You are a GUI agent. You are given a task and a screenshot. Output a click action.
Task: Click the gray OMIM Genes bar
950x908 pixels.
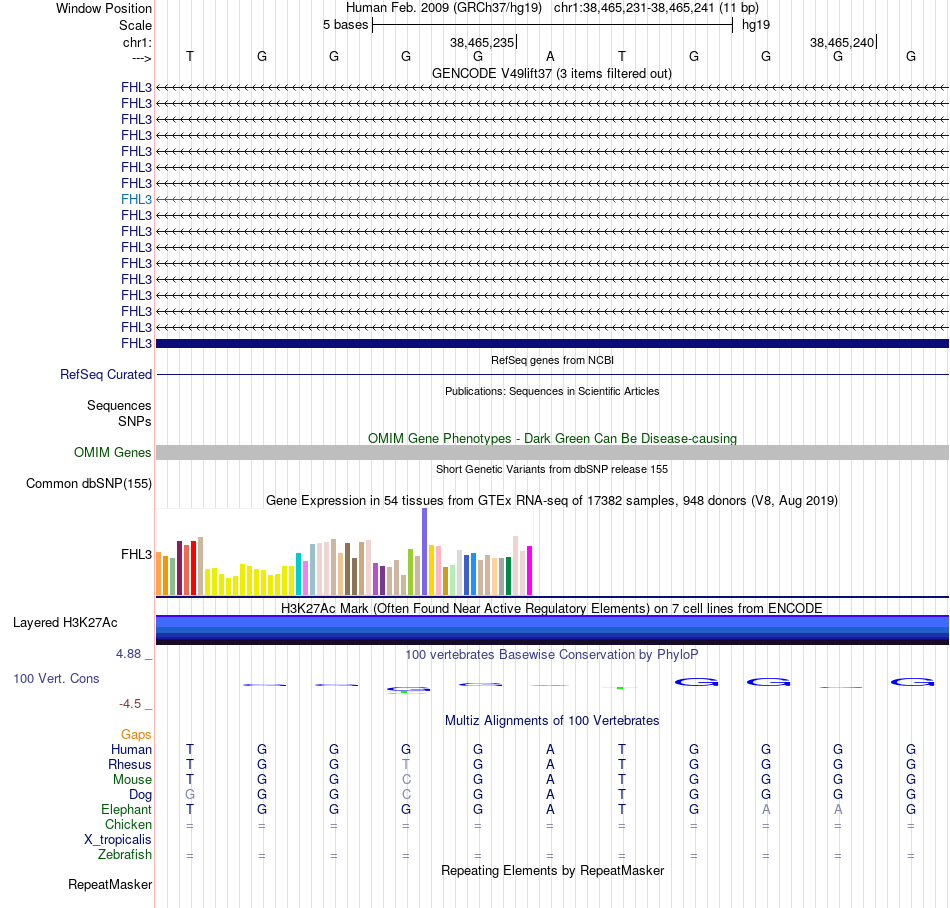(552, 452)
